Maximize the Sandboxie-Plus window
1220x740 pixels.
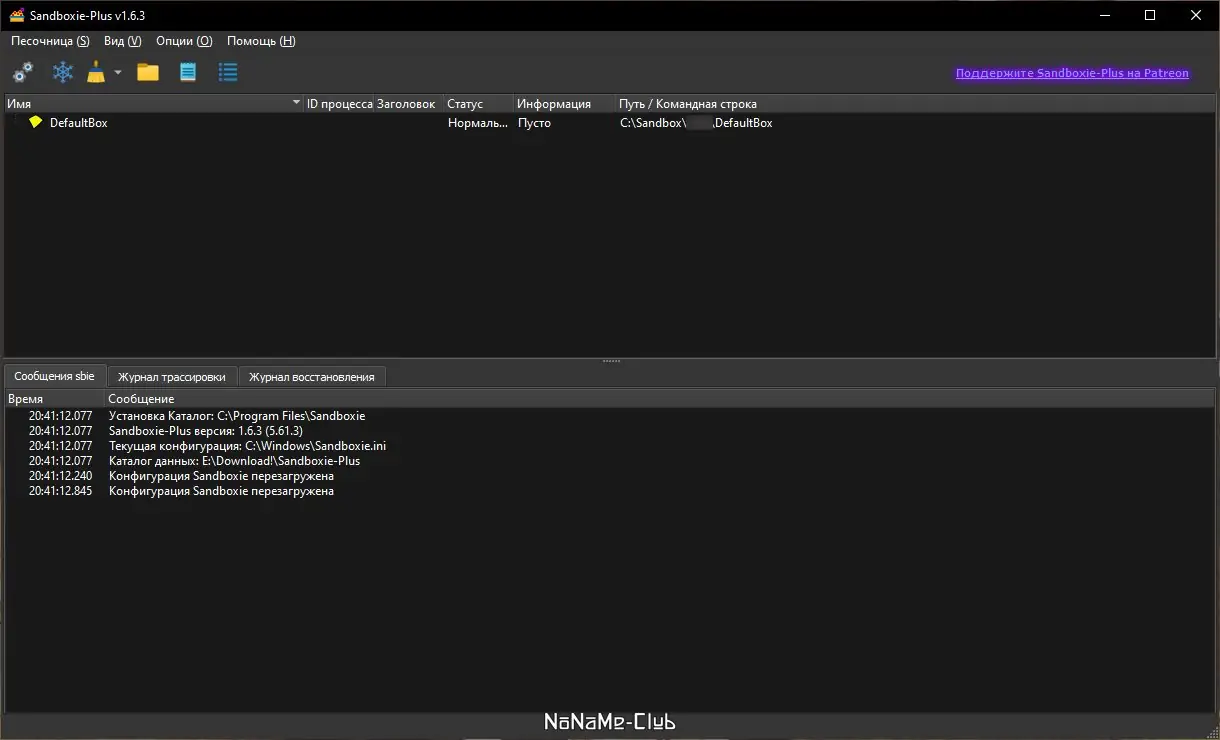[1150, 15]
